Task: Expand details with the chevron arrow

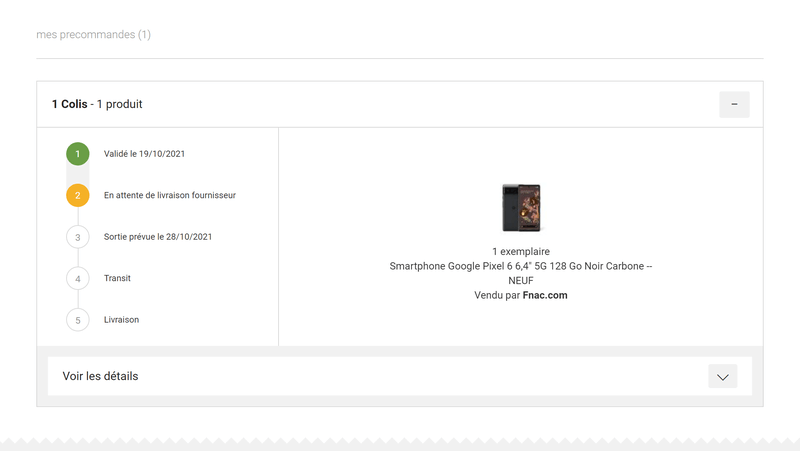Action: click(722, 376)
